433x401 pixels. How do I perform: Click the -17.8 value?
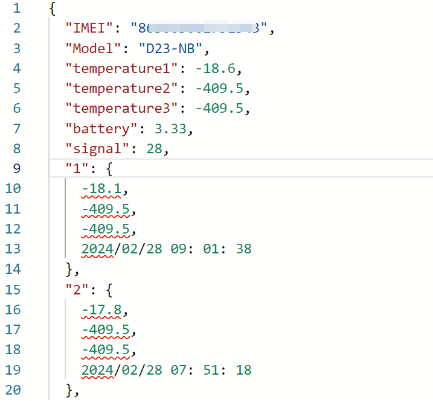pos(101,310)
